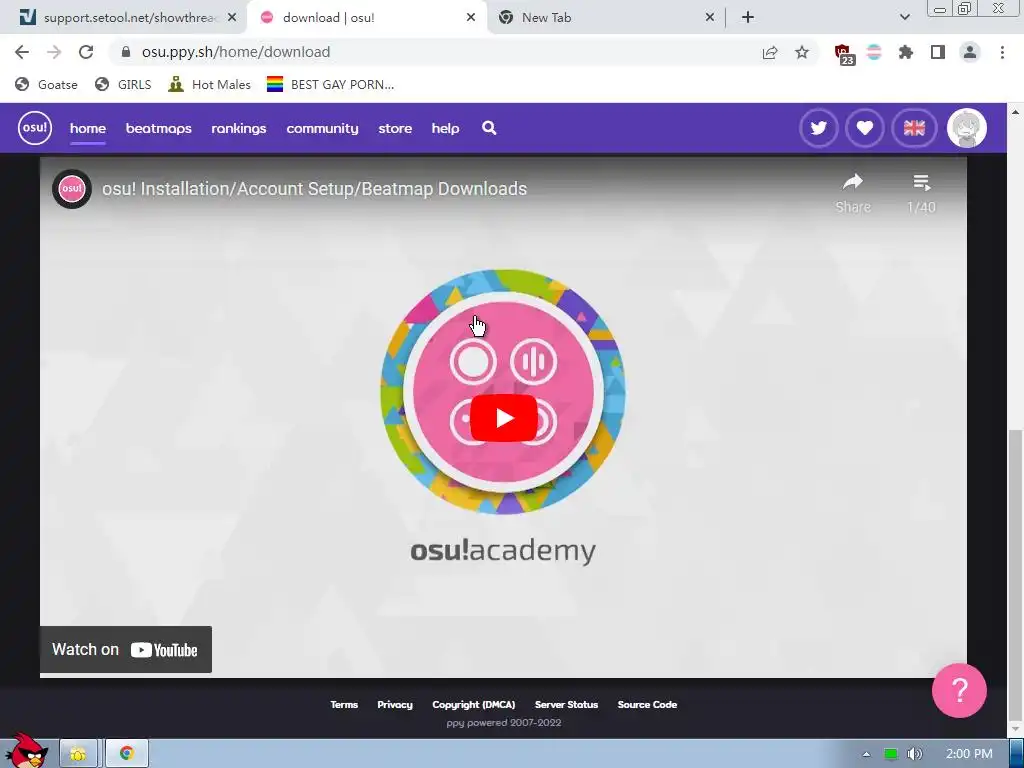
Task: Click the Angry Birds start button
Action: pos(26,750)
